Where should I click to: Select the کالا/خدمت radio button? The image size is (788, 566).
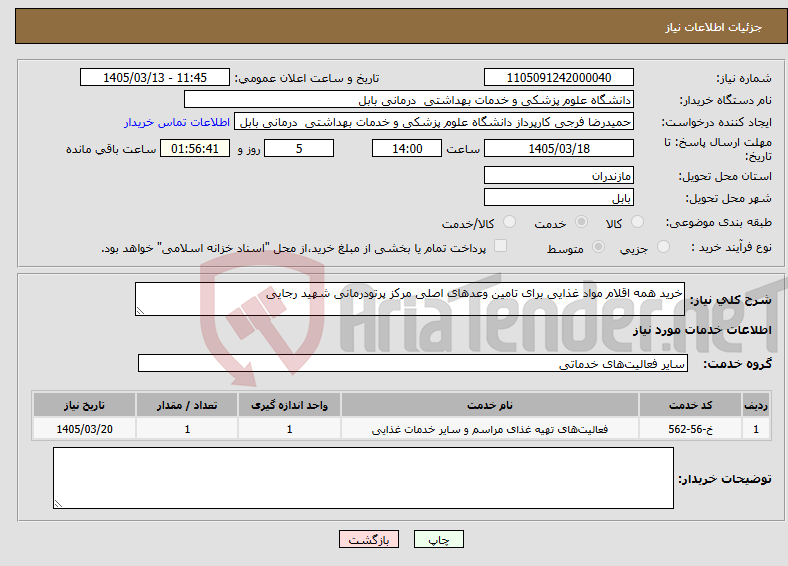click(510, 222)
